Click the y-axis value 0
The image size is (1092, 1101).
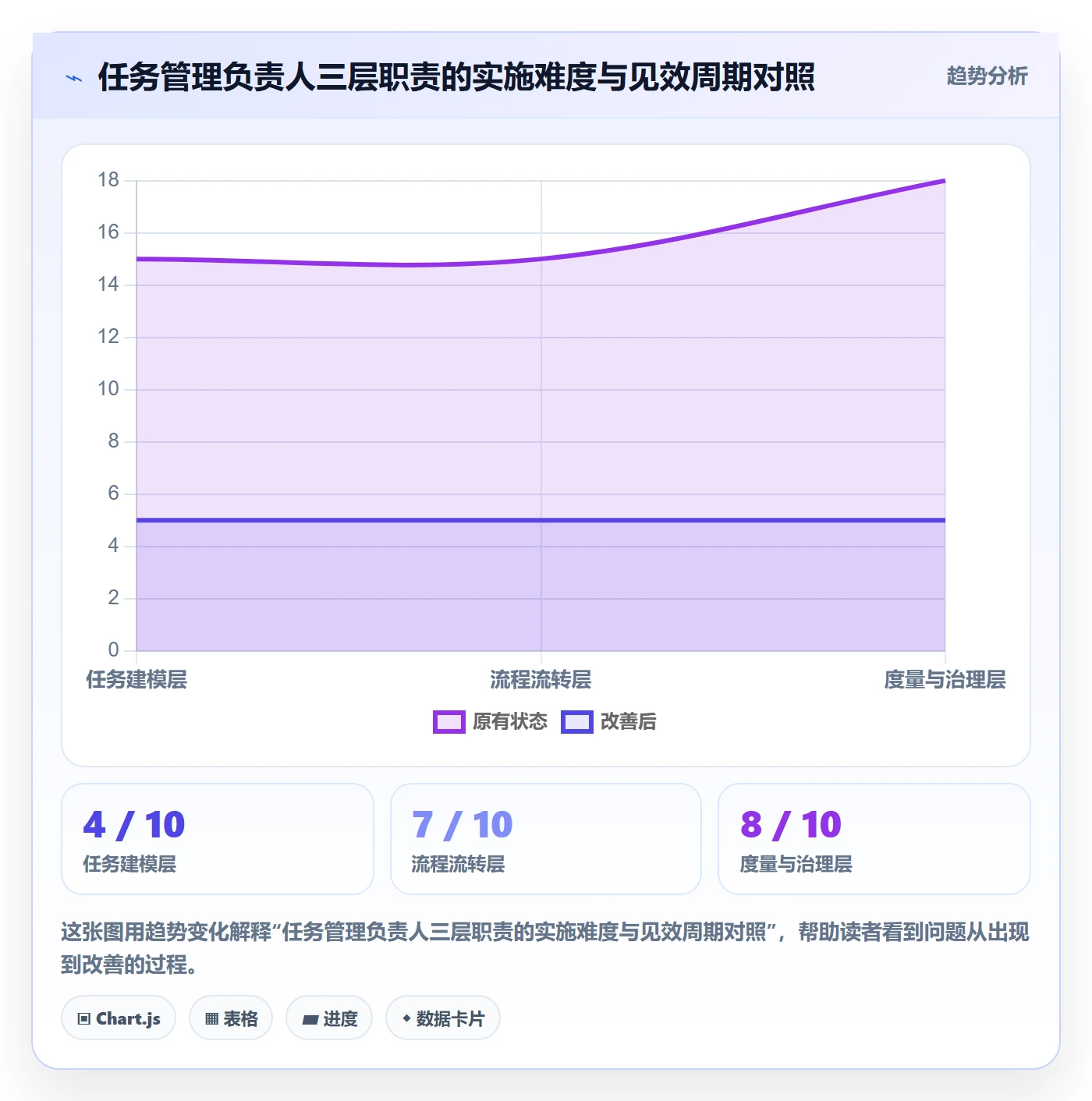[x=114, y=650]
